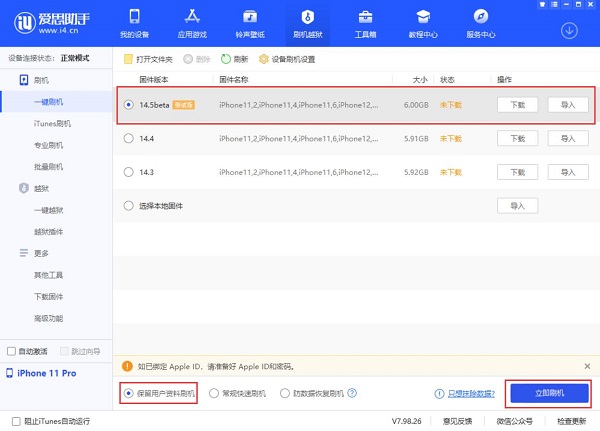Open the 我的设备 (My Device) section
The width and height of the screenshot is (600, 431).
(139, 22)
